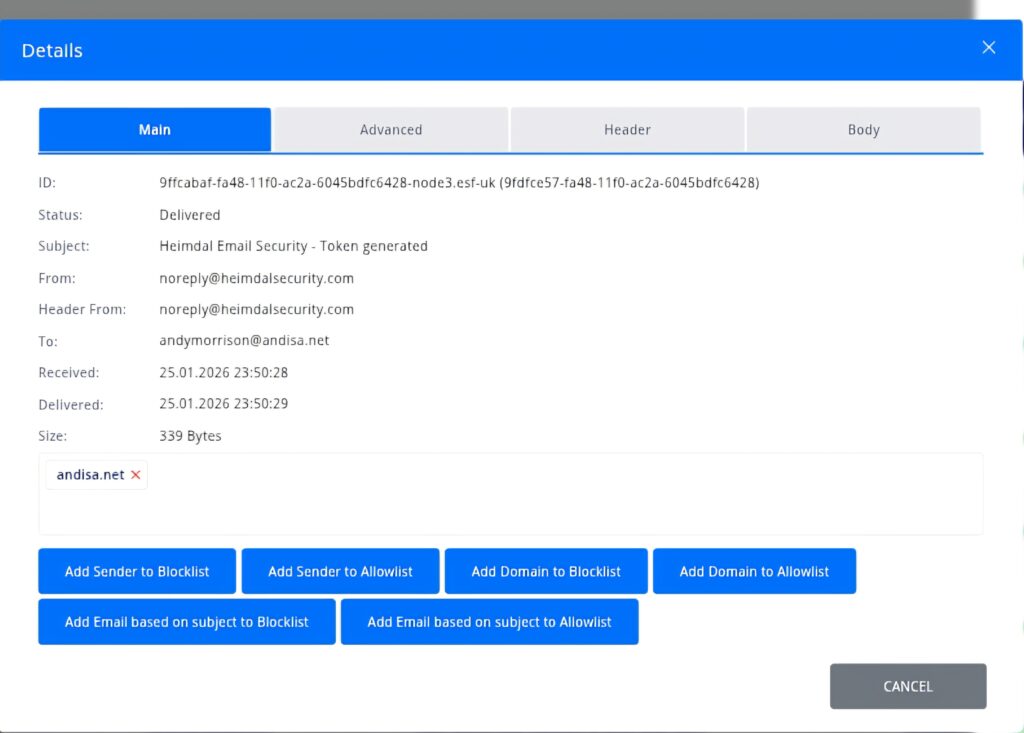Add Domain to Blocklist
Viewport: 1024px width, 733px height.
click(545, 571)
